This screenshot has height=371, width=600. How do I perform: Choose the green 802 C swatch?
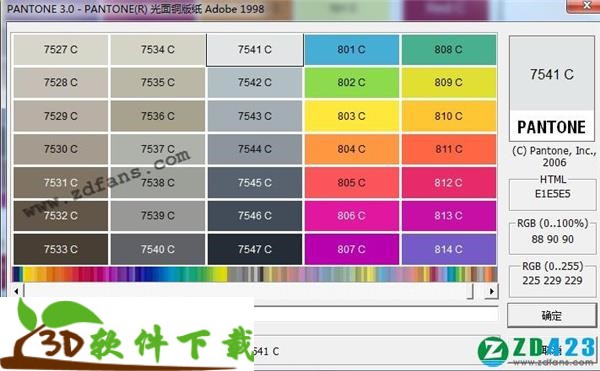coord(352,83)
